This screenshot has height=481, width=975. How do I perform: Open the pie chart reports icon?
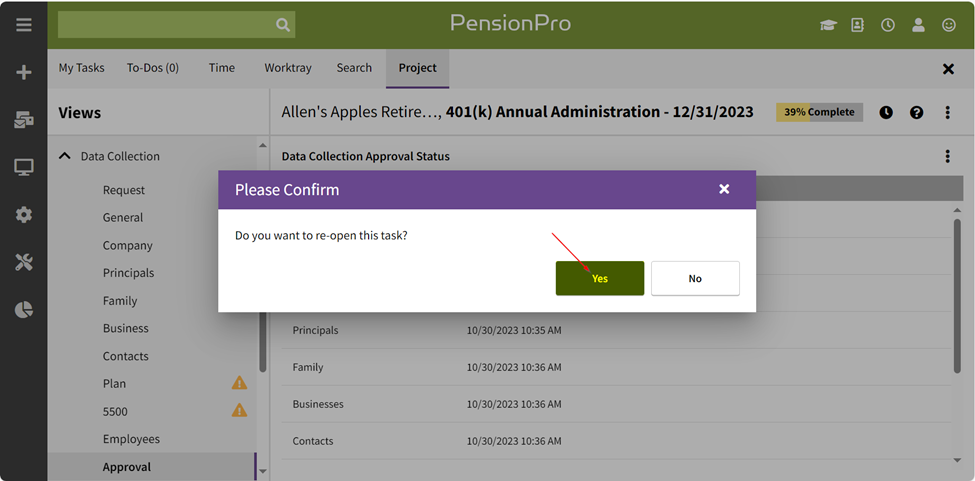point(24,309)
